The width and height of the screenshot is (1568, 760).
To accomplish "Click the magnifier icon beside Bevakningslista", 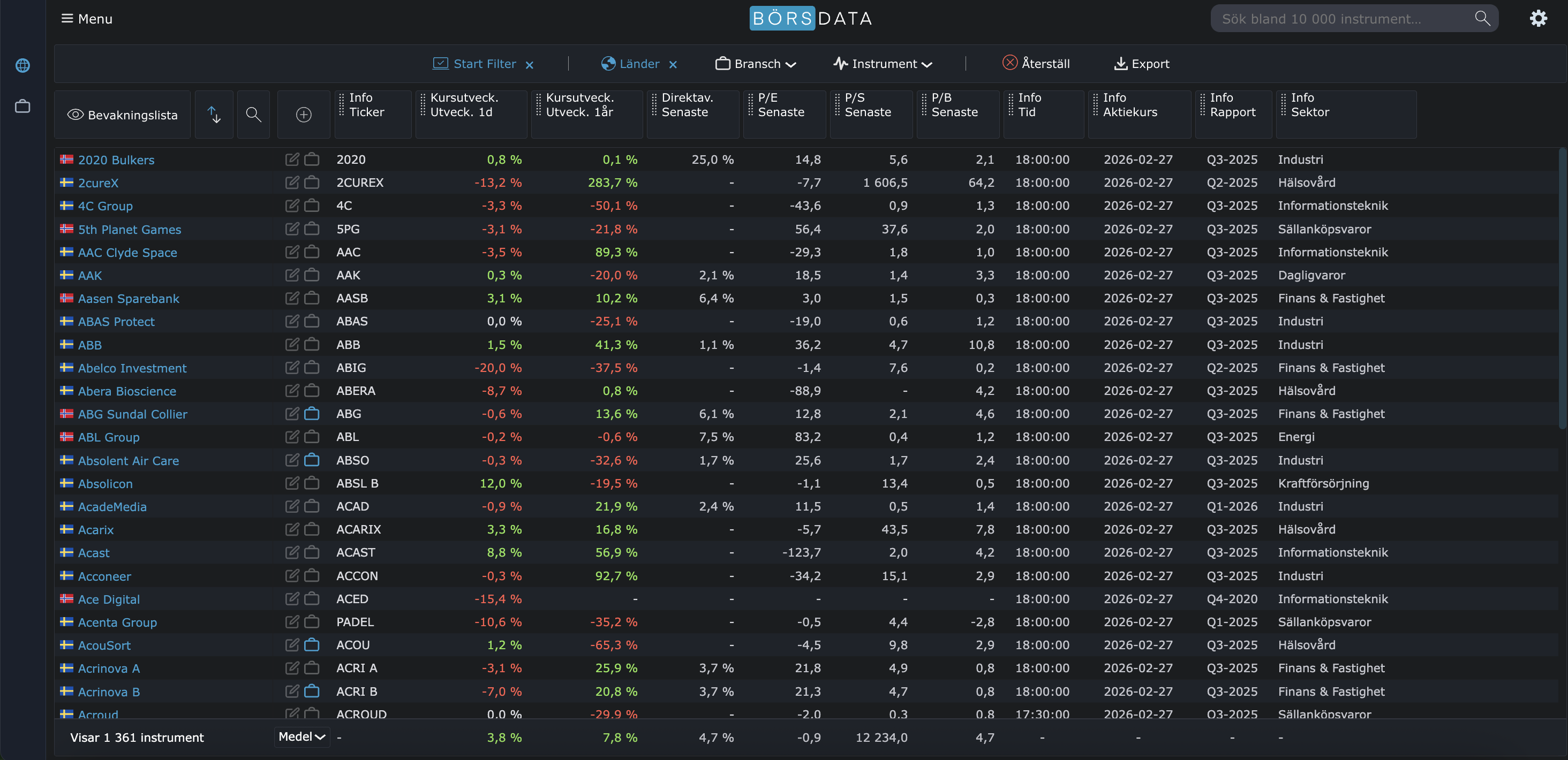I will pos(253,115).
